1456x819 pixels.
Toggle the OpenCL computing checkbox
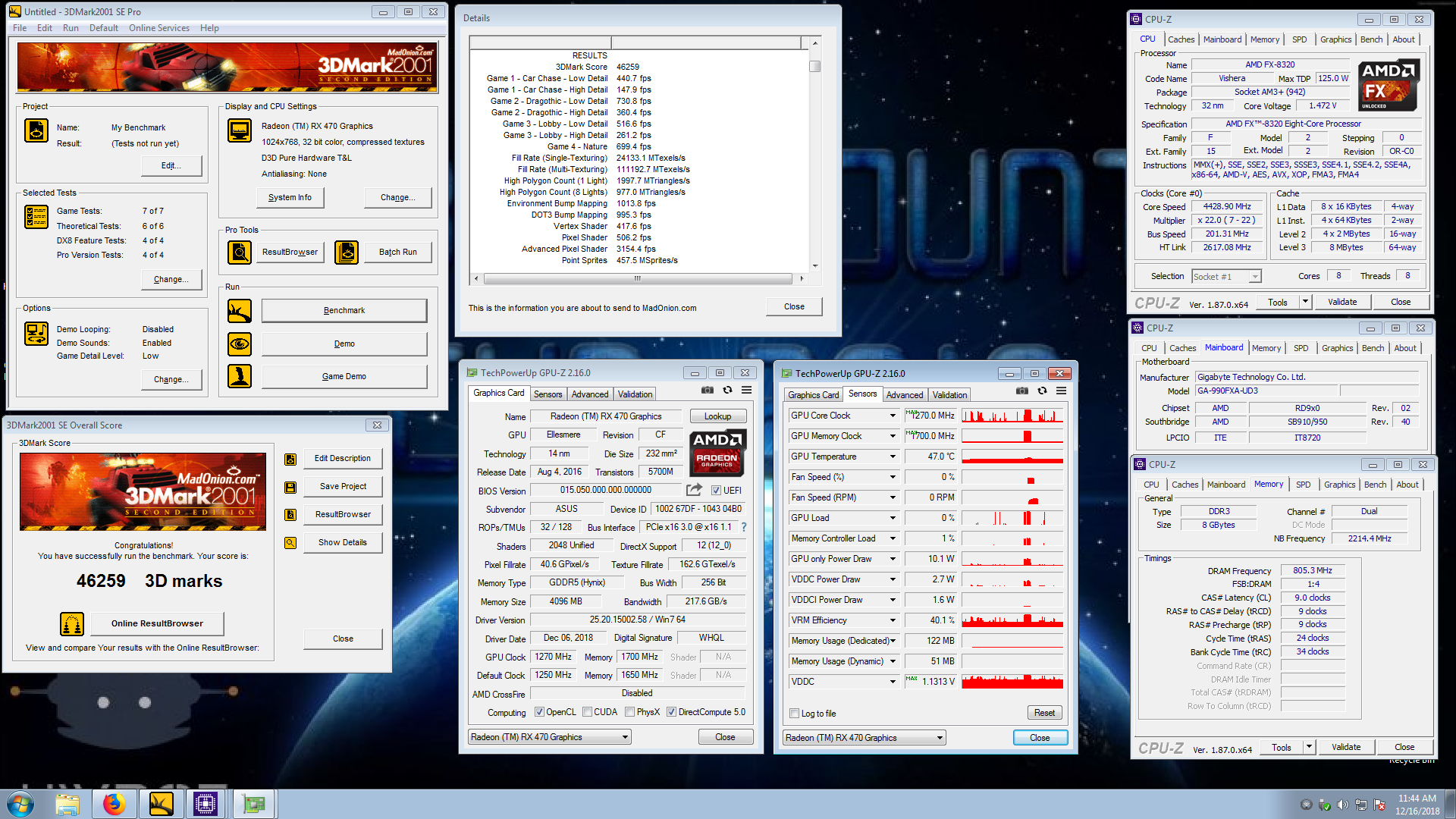pyautogui.click(x=539, y=712)
